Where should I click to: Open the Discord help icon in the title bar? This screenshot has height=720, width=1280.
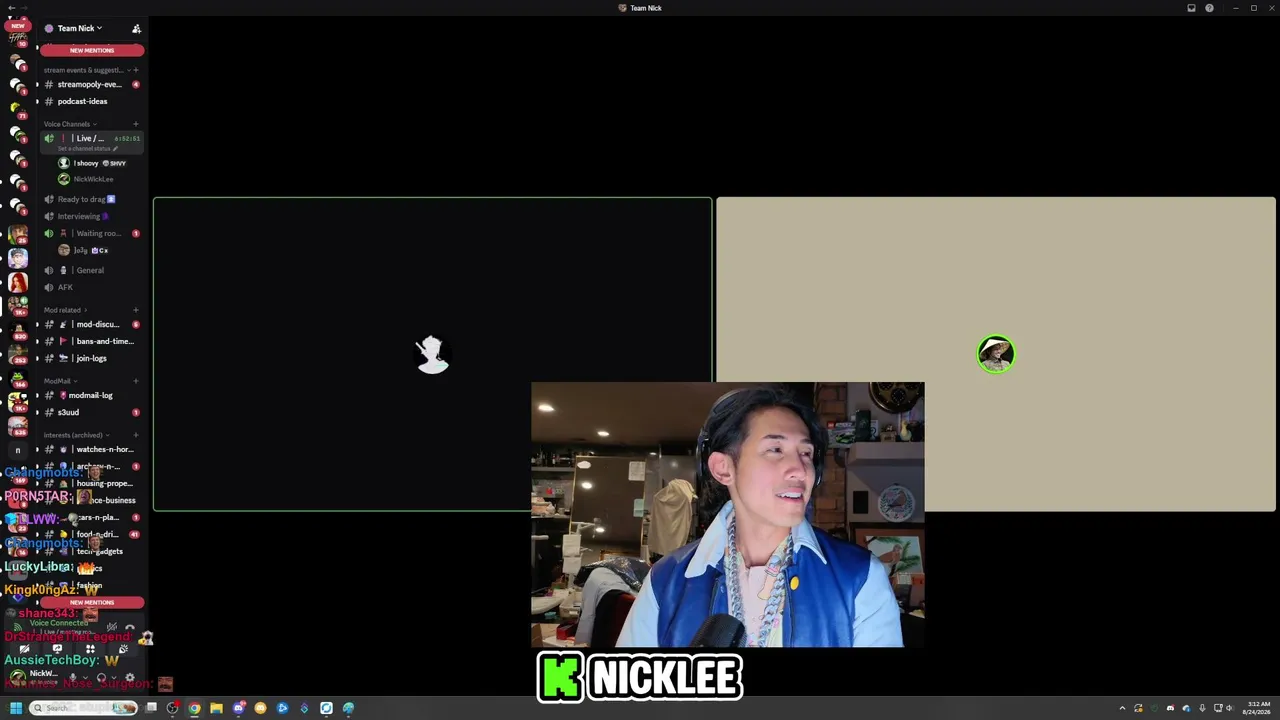click(1209, 8)
